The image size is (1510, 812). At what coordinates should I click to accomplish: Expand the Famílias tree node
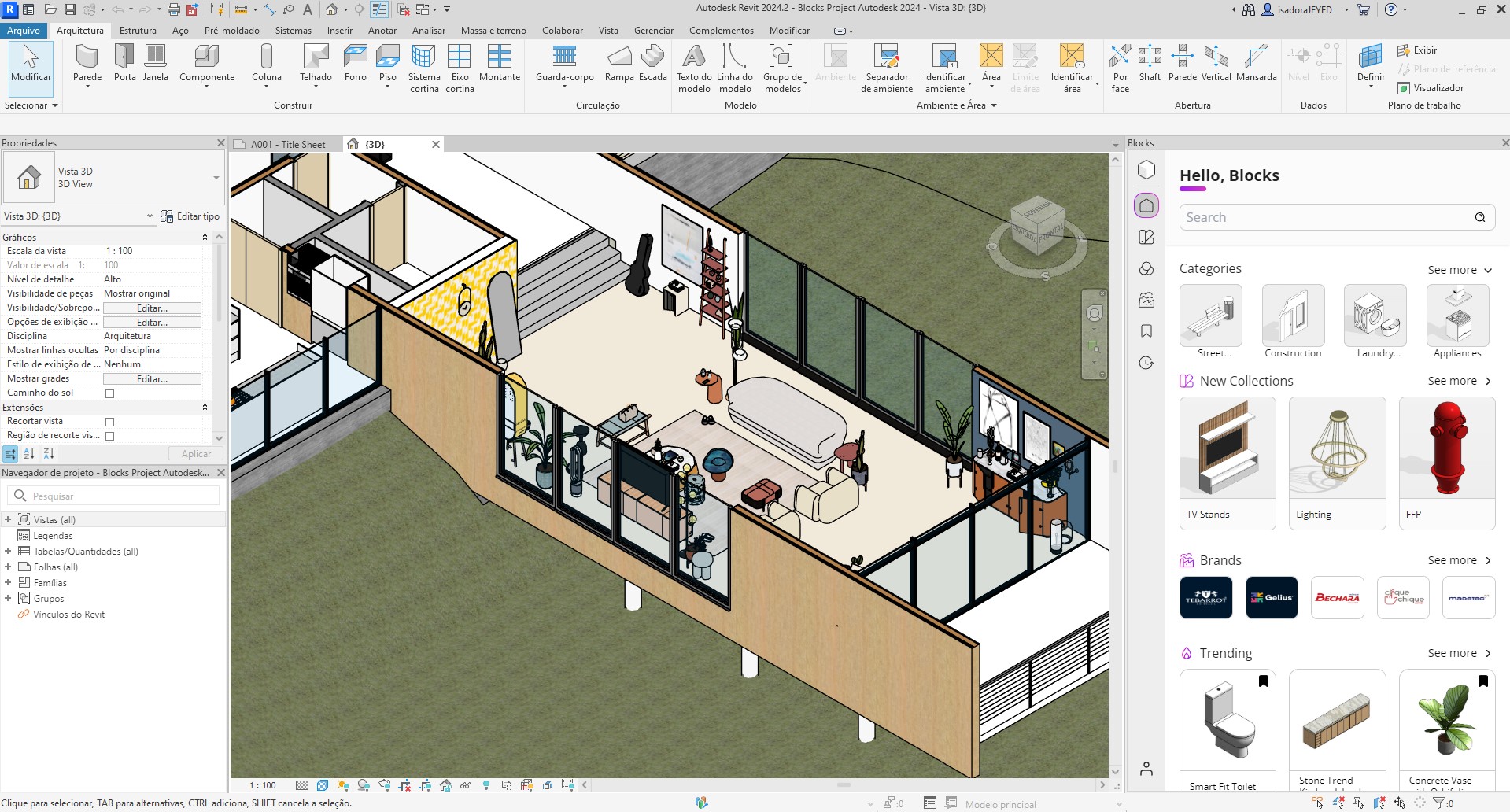[x=8, y=583]
